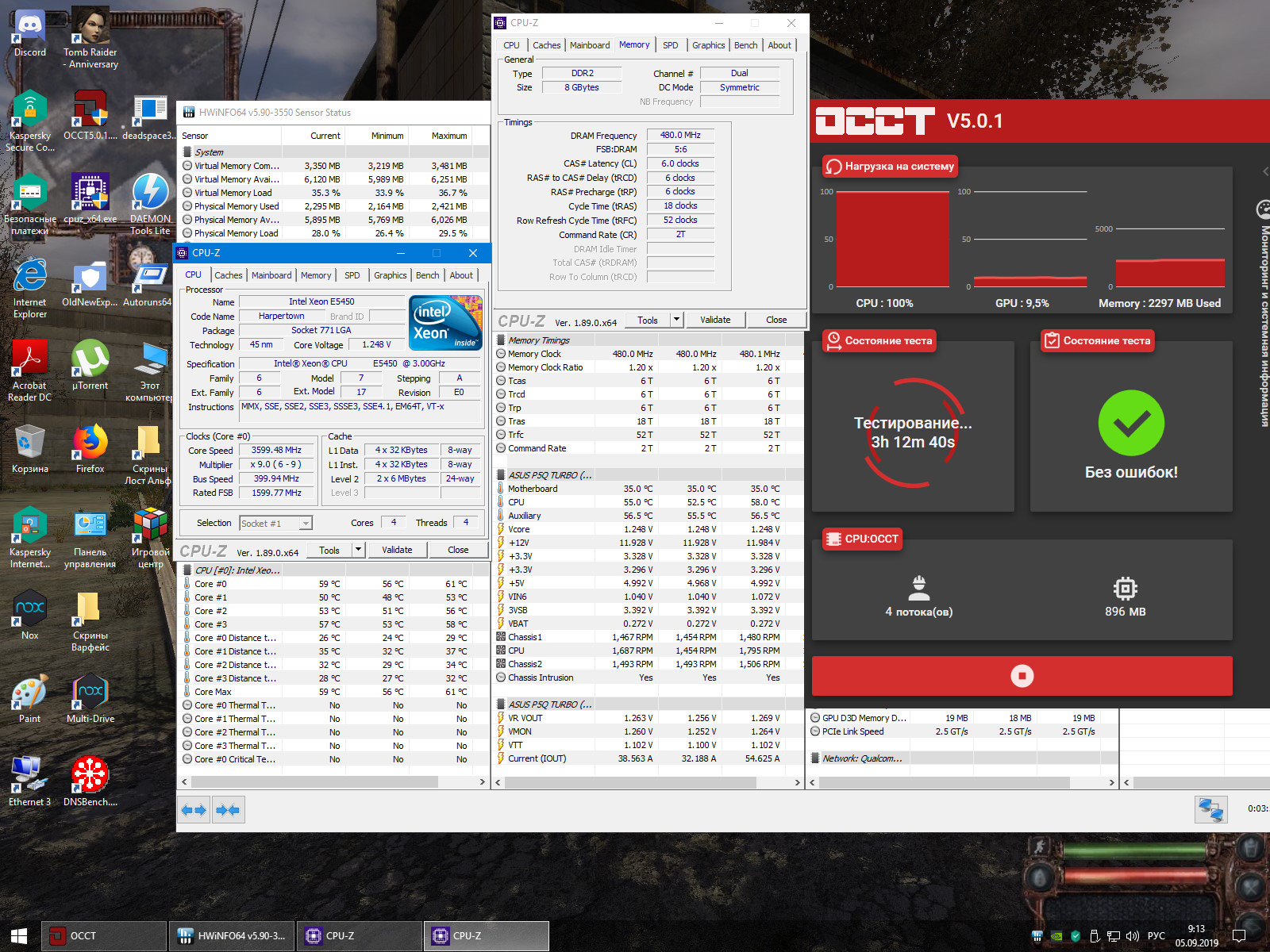1270x952 pixels.
Task: Select the Корзина recycle bin icon
Action: tap(30, 448)
